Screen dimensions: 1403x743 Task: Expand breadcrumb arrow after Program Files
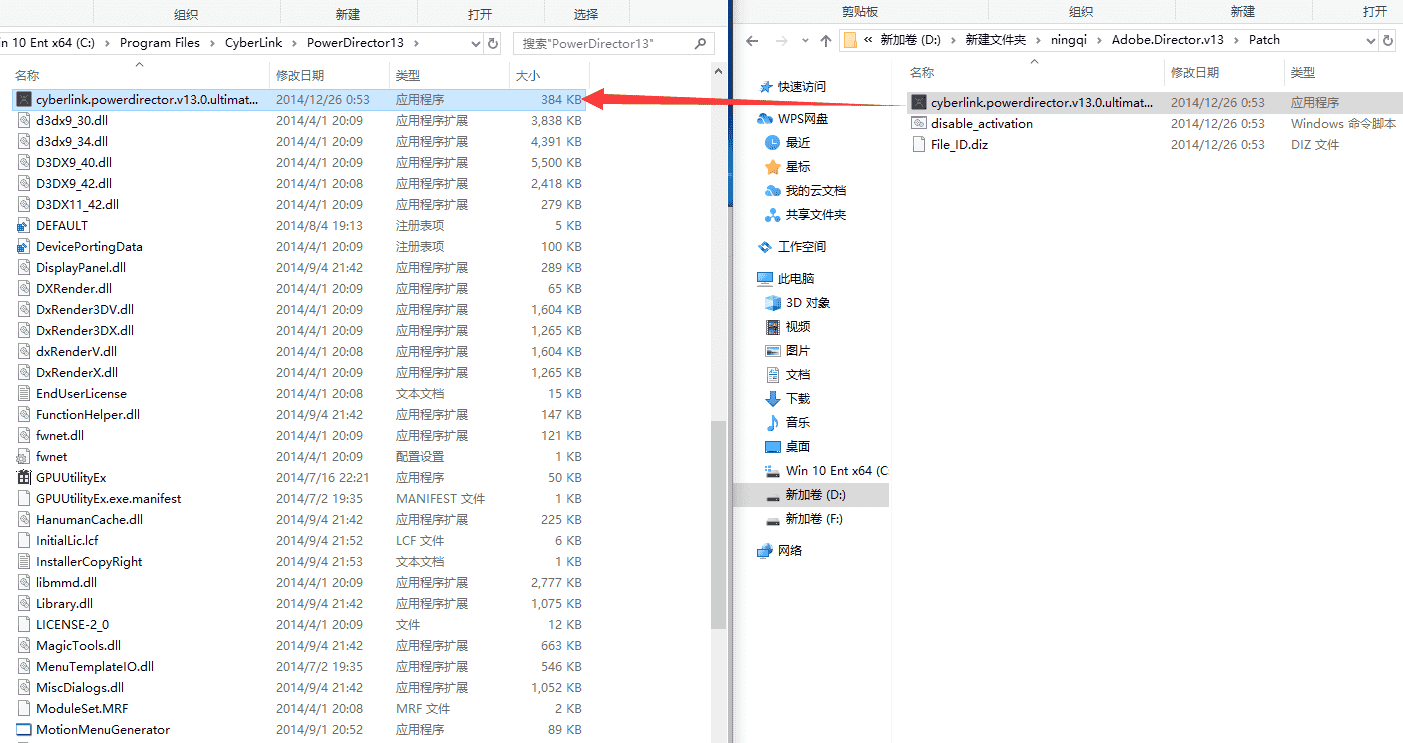pyautogui.click(x=213, y=44)
